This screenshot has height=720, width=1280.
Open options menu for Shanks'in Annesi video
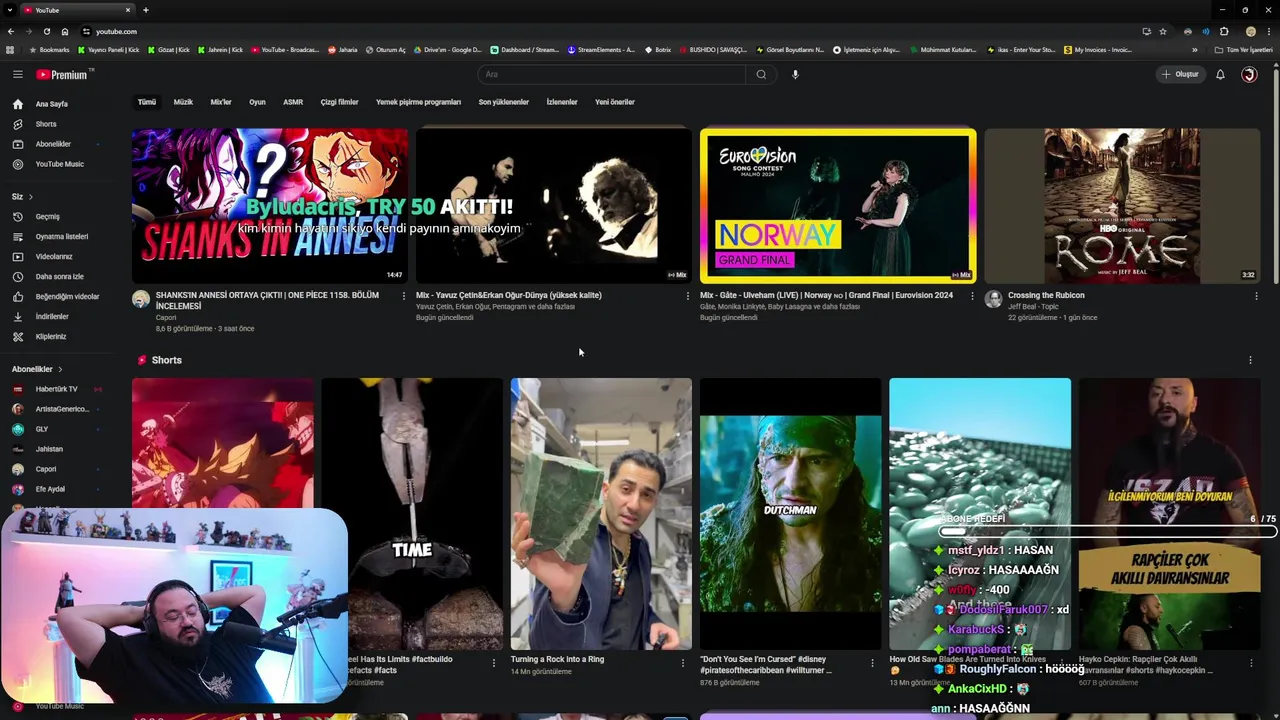[404, 296]
